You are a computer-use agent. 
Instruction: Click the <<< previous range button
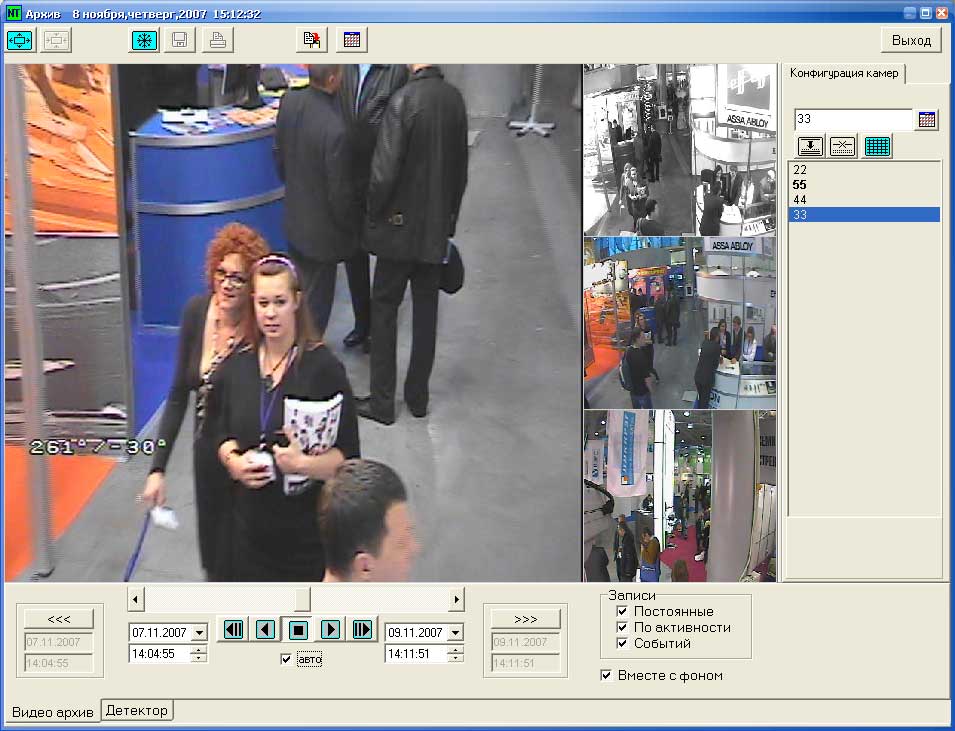click(59, 618)
